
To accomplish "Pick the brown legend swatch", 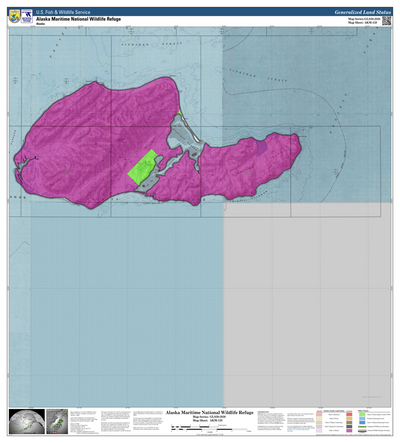I will click(349, 422).
